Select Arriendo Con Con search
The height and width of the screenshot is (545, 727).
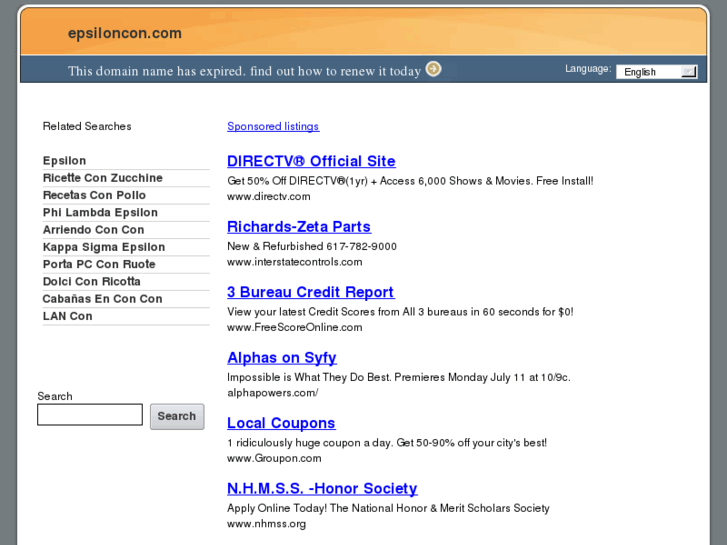tap(93, 230)
